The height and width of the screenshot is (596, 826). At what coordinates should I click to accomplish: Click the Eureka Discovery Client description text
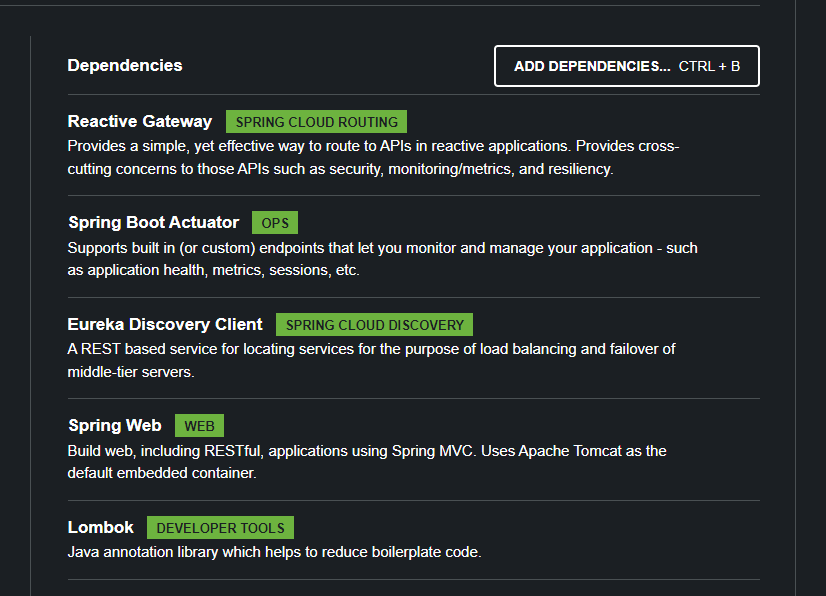click(371, 360)
